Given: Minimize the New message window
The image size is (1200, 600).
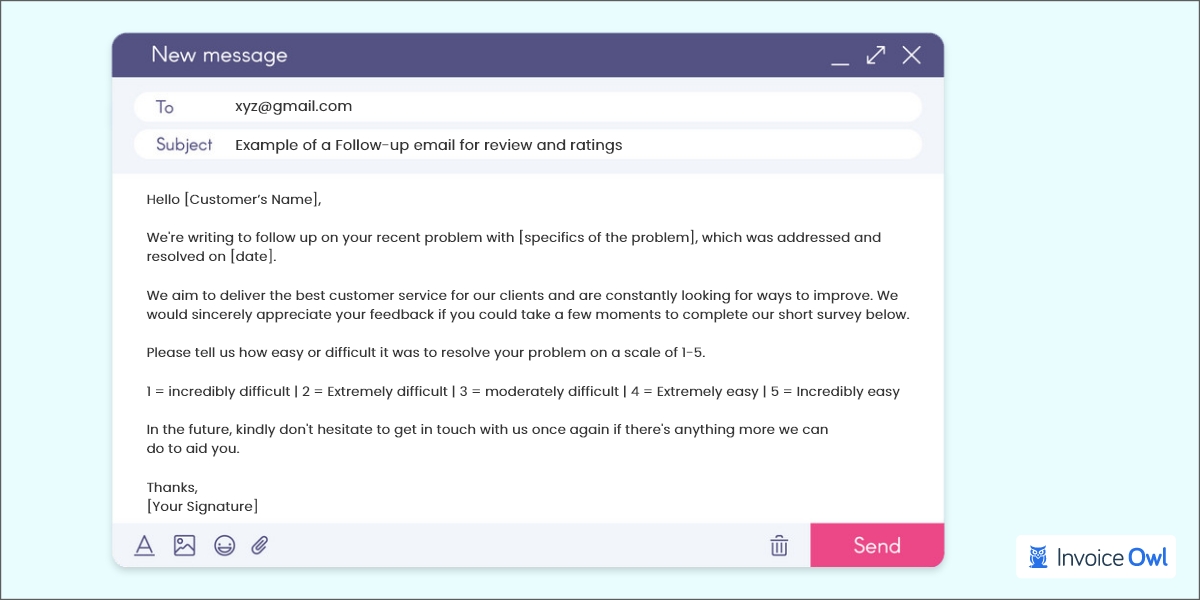Looking at the screenshot, I should point(841,60).
